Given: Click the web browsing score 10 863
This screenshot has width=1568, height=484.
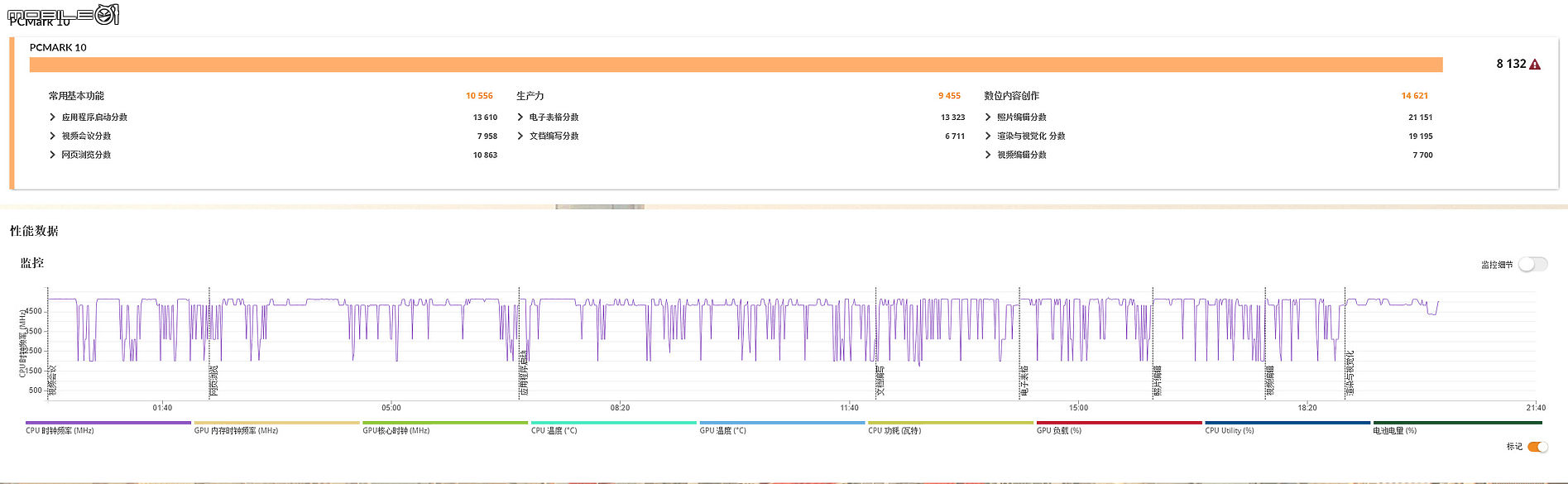Looking at the screenshot, I should coord(485,156).
